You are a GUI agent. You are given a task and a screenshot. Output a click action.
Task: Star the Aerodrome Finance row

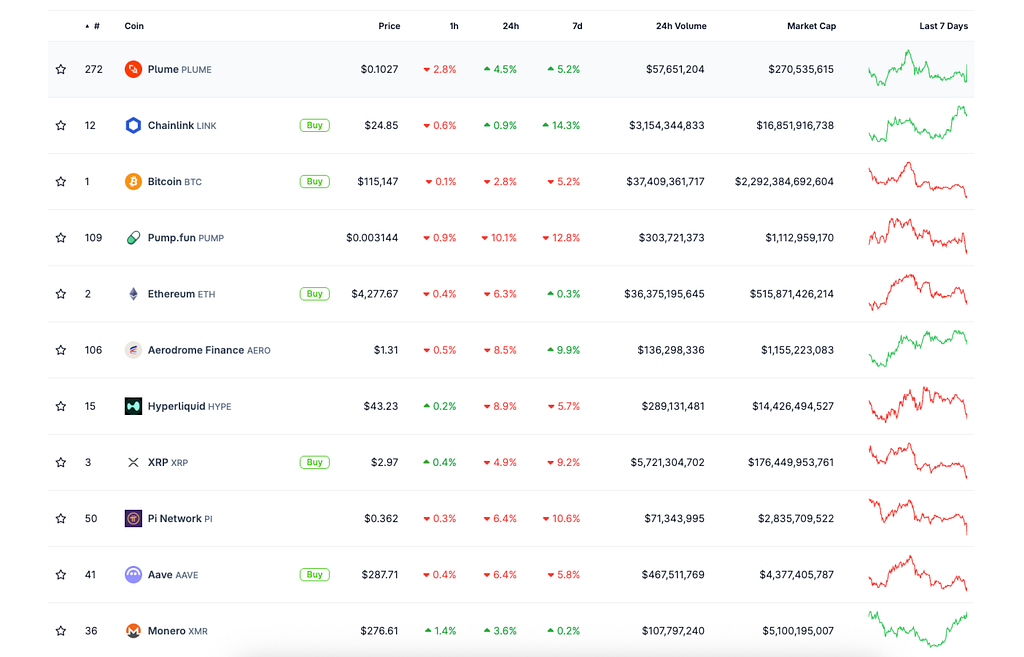click(61, 350)
